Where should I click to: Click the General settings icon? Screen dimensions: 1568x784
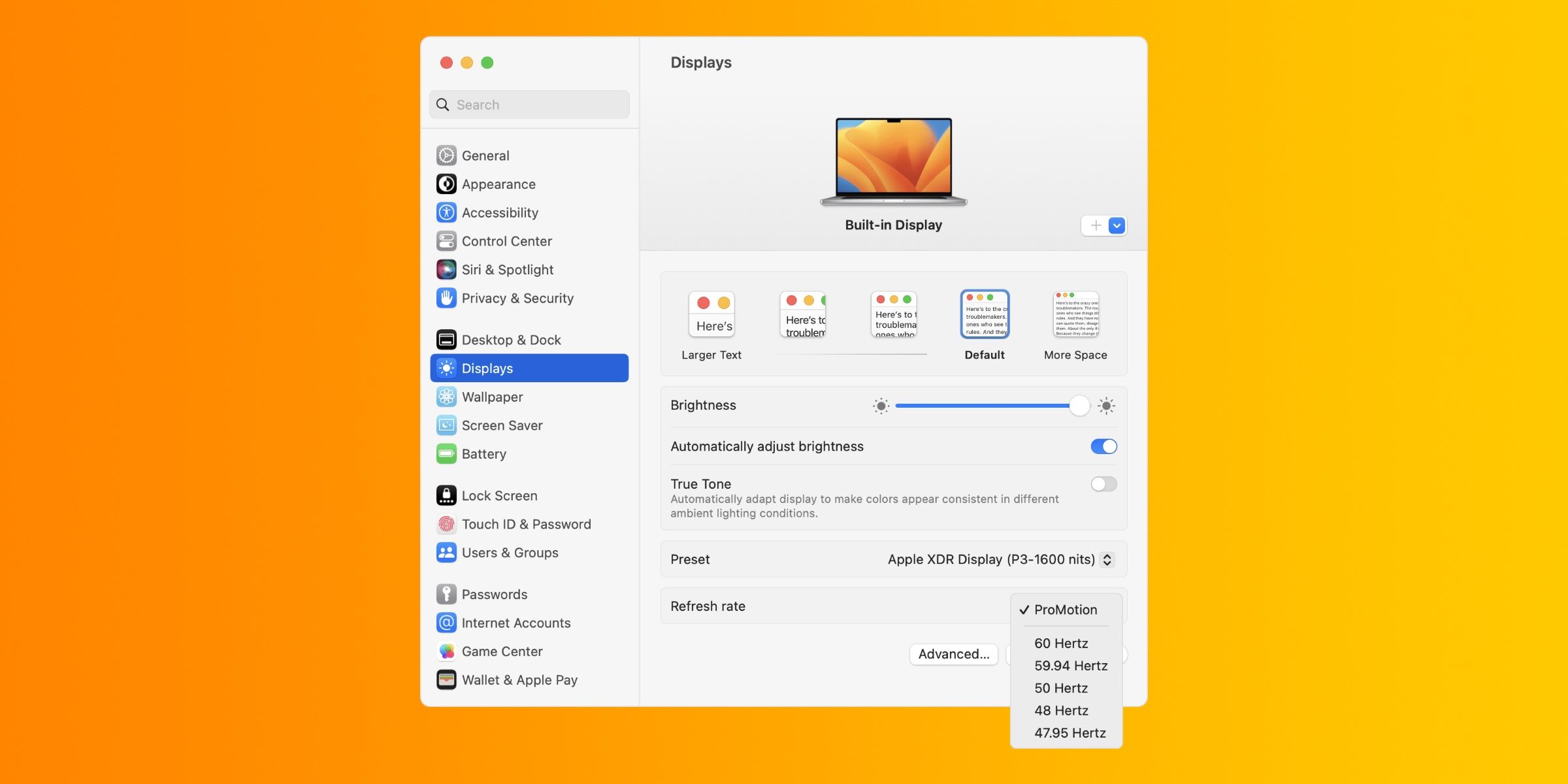tap(446, 155)
